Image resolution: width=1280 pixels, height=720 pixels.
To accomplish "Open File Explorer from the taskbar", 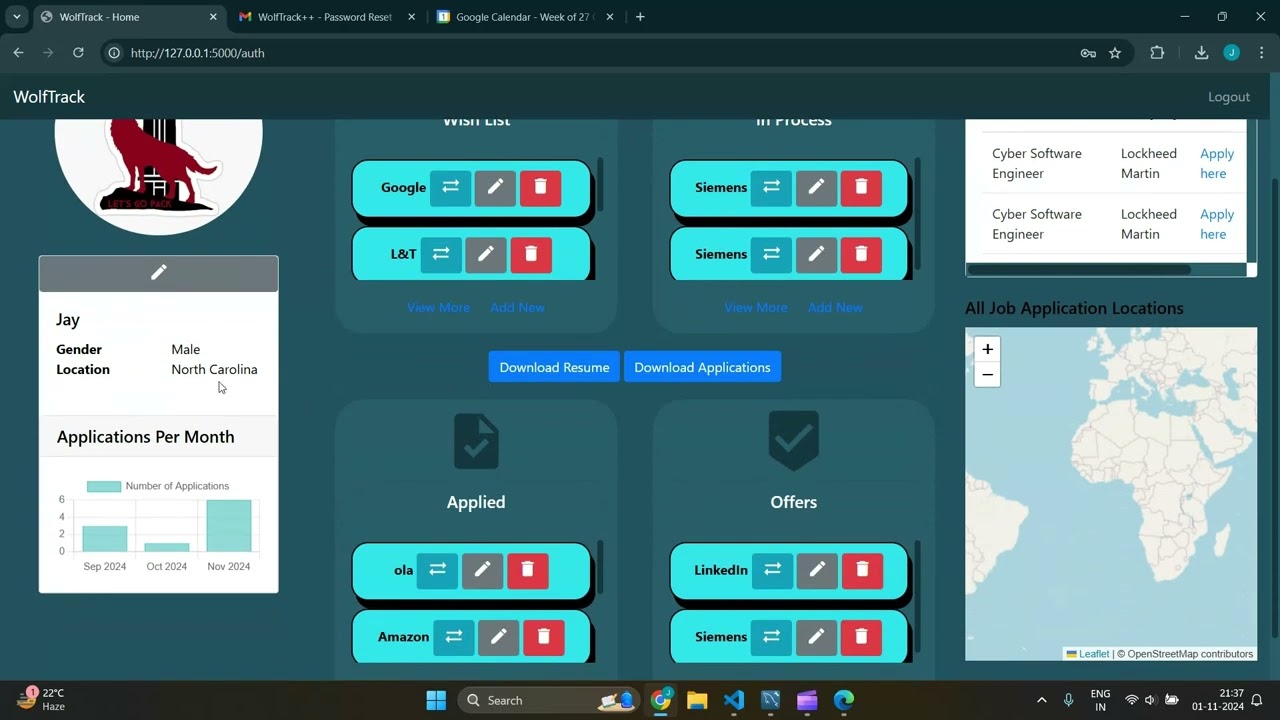I will 697,700.
